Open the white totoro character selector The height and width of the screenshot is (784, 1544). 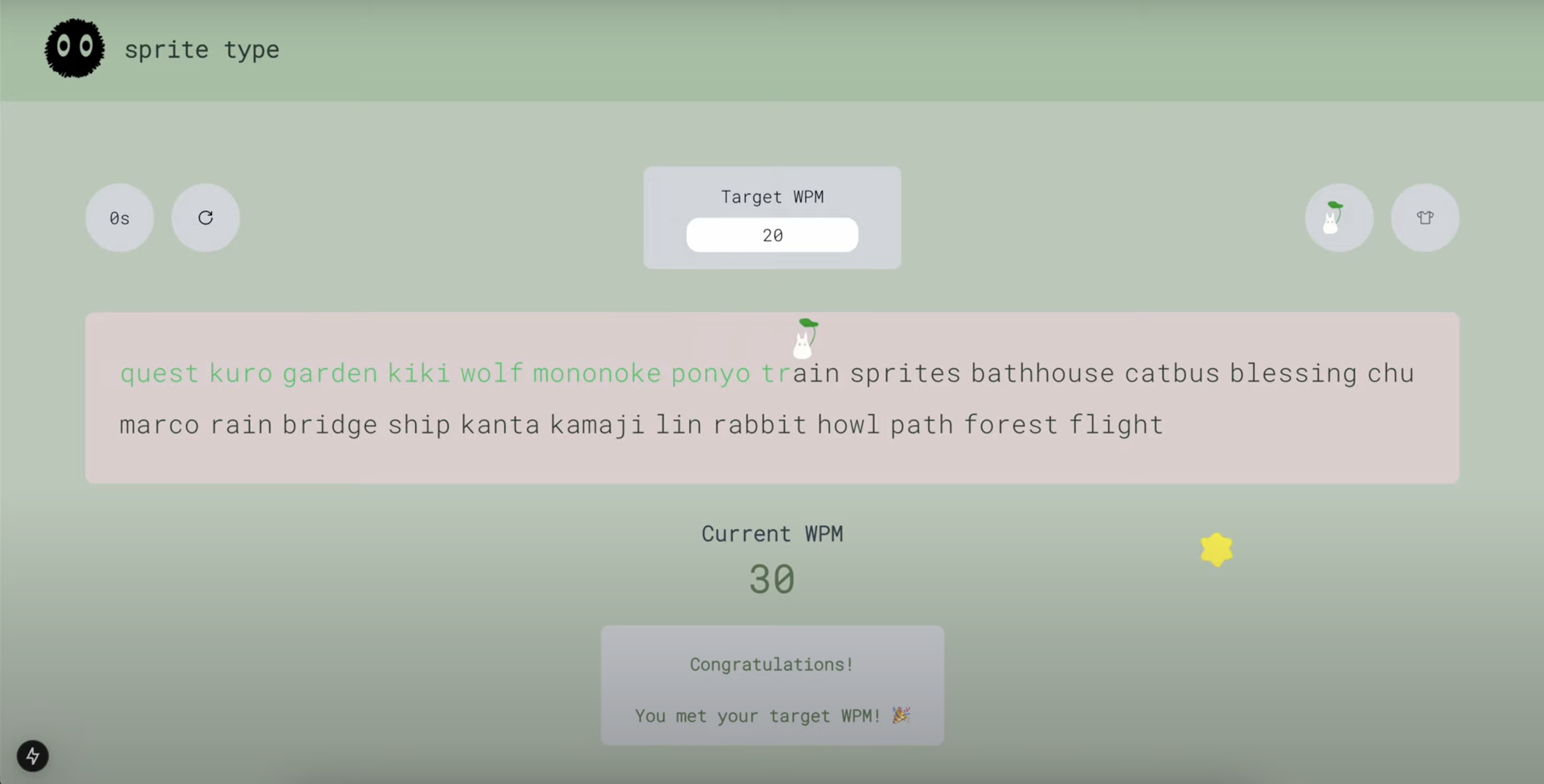tap(1338, 217)
